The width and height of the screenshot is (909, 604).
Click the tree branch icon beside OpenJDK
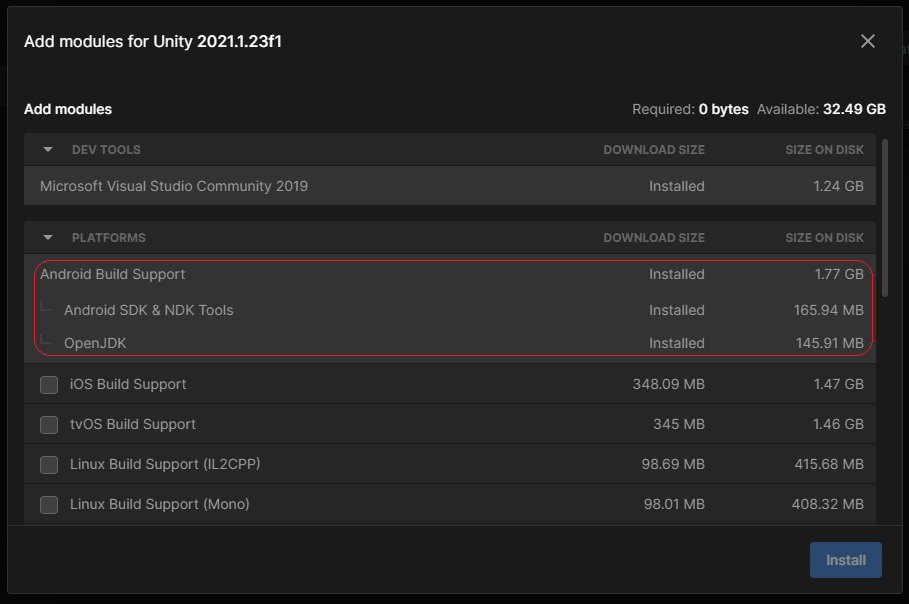(46, 339)
